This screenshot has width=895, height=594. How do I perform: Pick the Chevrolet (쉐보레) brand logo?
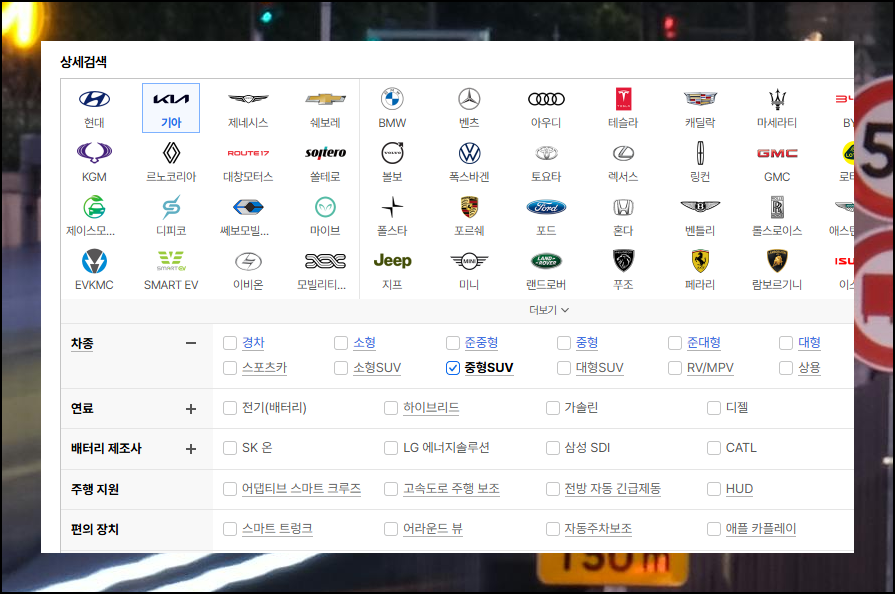pyautogui.click(x=325, y=99)
